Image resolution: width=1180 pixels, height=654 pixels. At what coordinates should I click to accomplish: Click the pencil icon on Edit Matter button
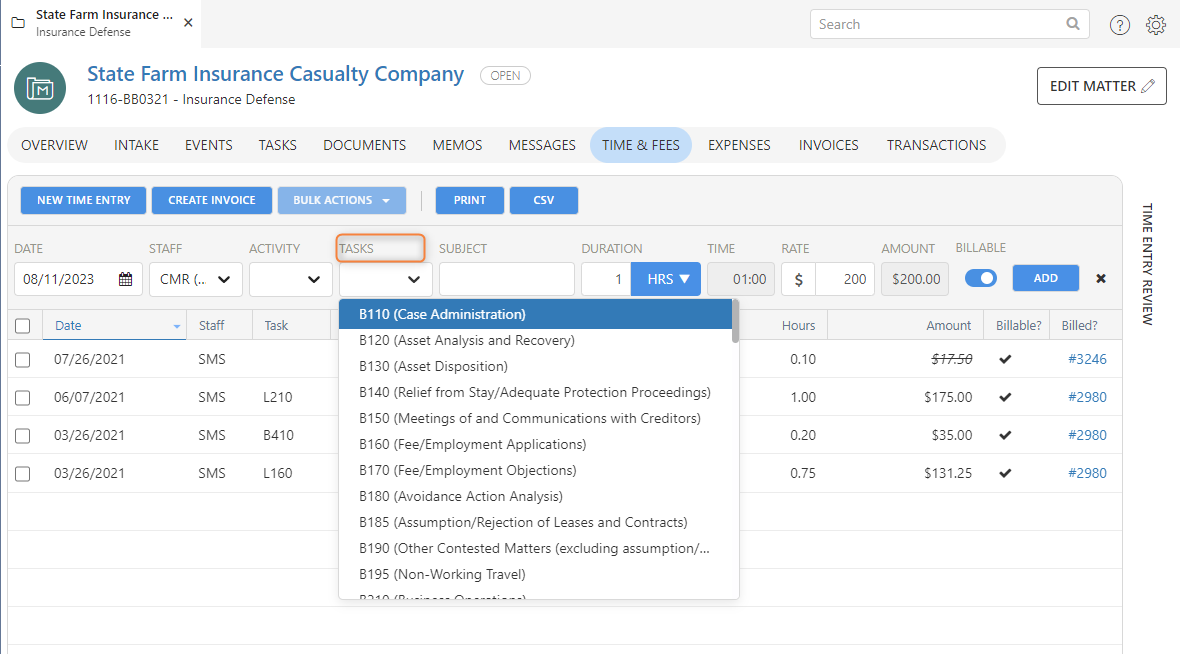click(1147, 86)
